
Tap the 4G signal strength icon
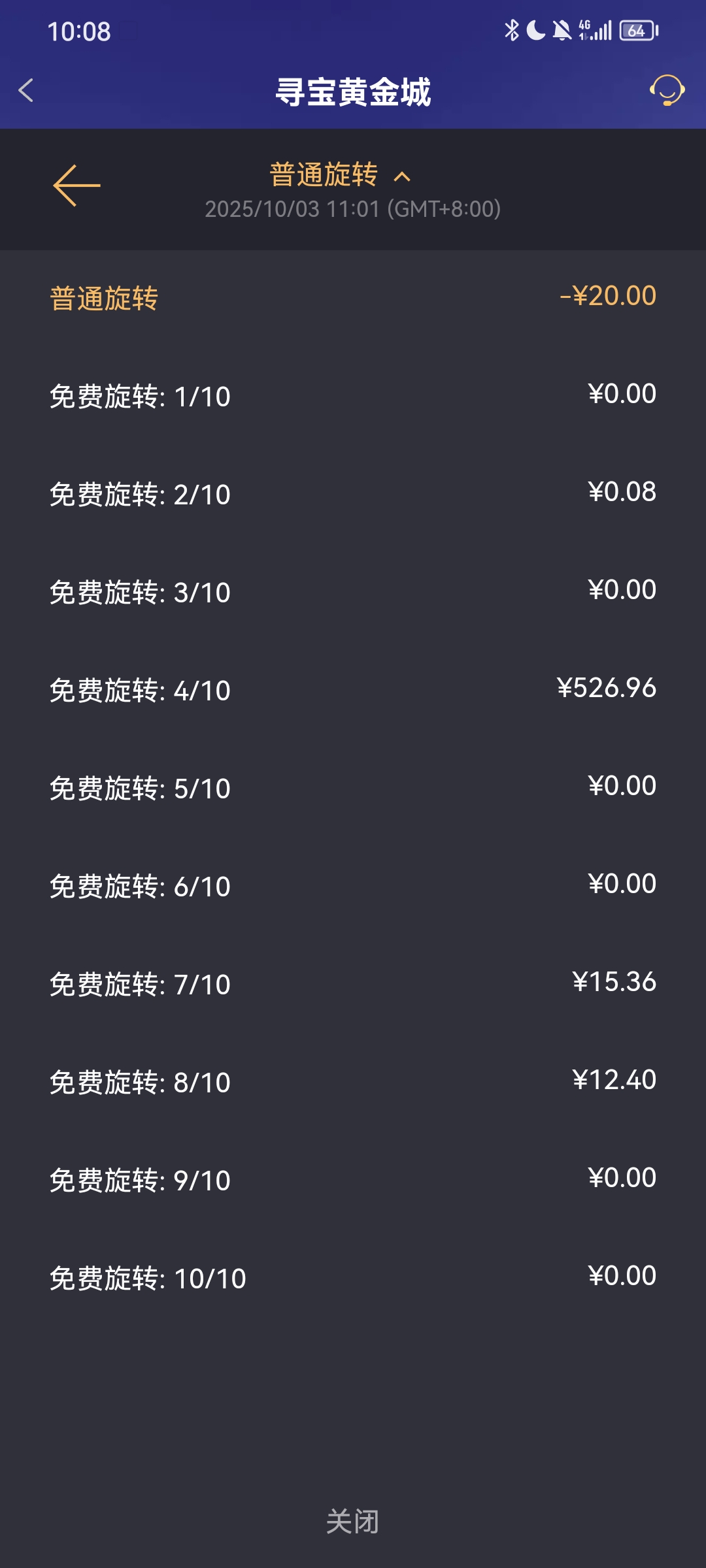tap(595, 30)
